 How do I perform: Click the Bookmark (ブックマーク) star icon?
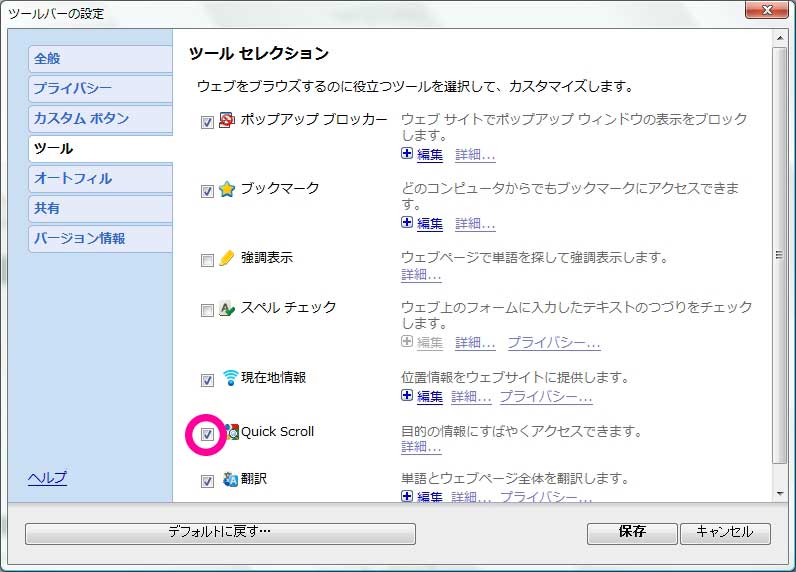click(227, 189)
